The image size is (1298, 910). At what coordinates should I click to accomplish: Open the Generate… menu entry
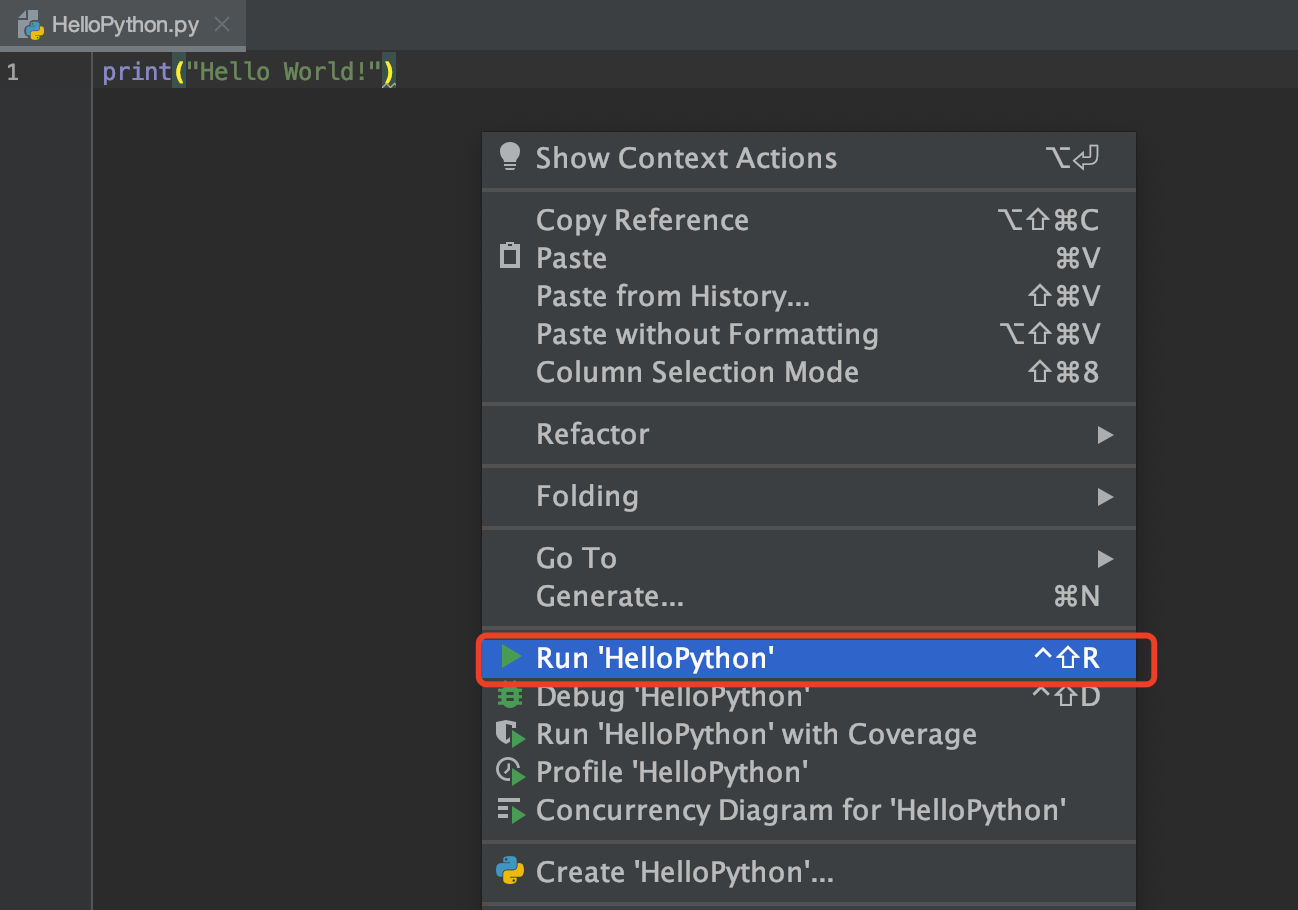click(x=809, y=596)
